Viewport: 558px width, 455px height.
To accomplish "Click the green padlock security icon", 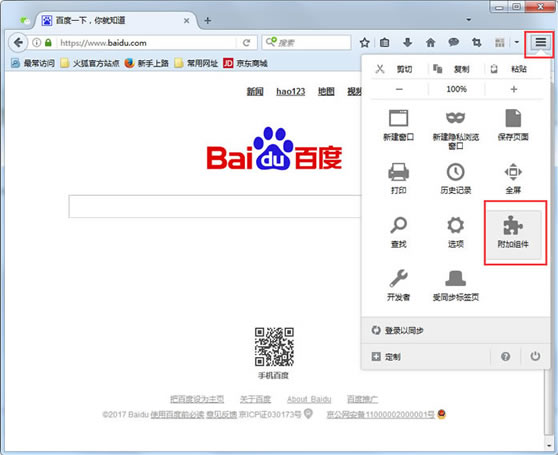I will (x=48, y=43).
